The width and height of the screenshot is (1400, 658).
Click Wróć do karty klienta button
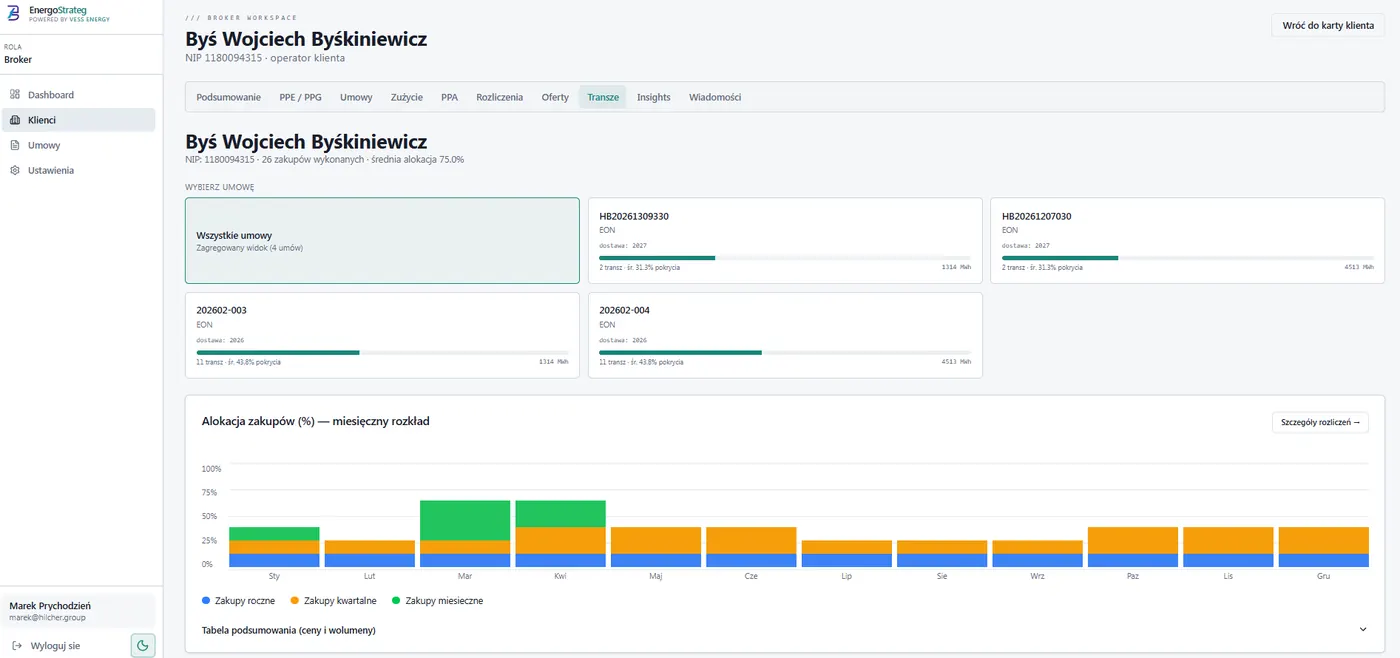click(x=1328, y=26)
